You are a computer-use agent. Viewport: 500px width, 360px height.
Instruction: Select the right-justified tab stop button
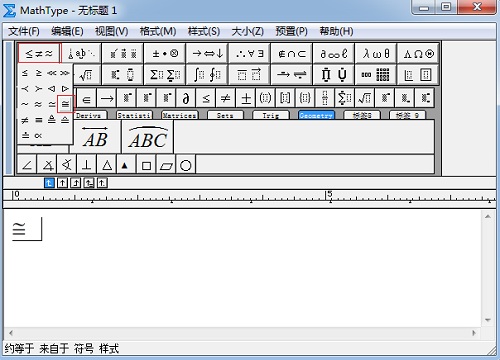tap(76, 183)
